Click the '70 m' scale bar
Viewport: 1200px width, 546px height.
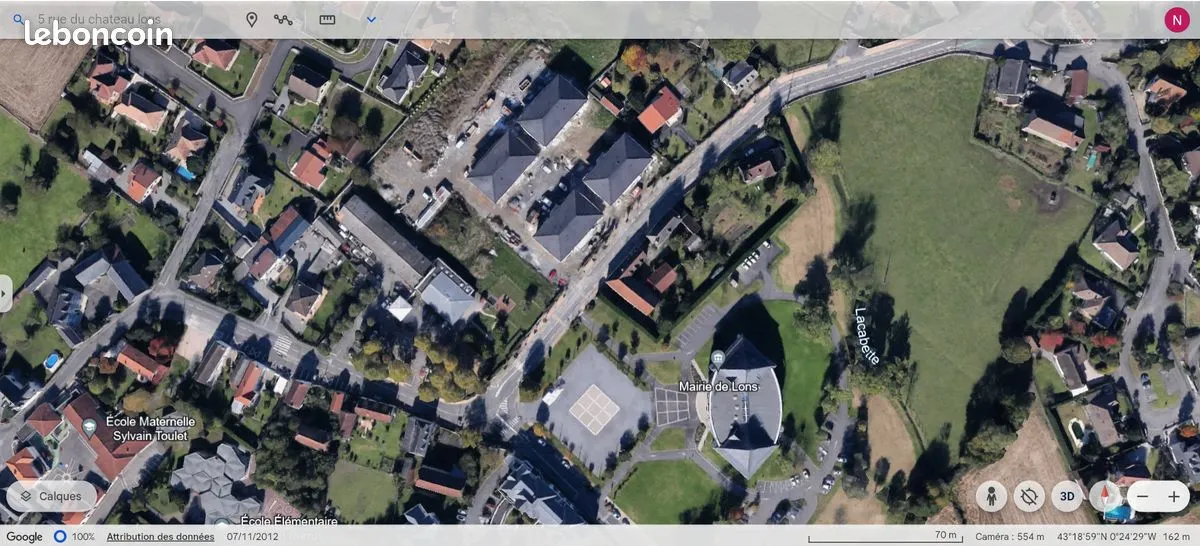pyautogui.click(x=885, y=537)
